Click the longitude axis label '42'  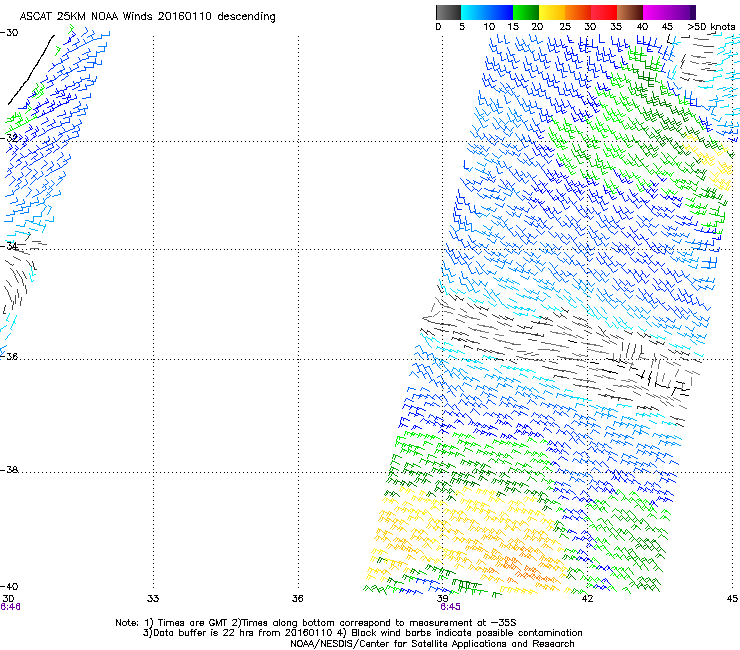[x=587, y=599]
